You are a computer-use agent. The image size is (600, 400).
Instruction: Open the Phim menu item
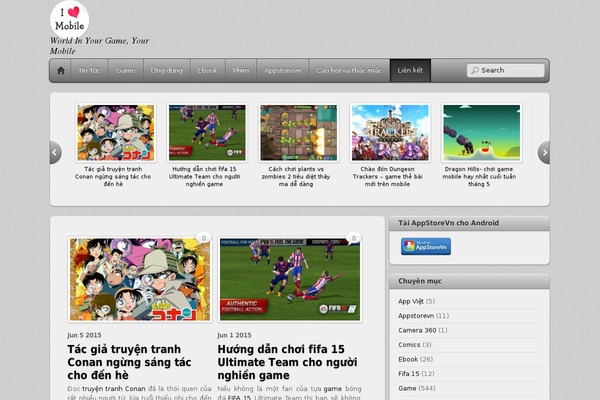[241, 70]
